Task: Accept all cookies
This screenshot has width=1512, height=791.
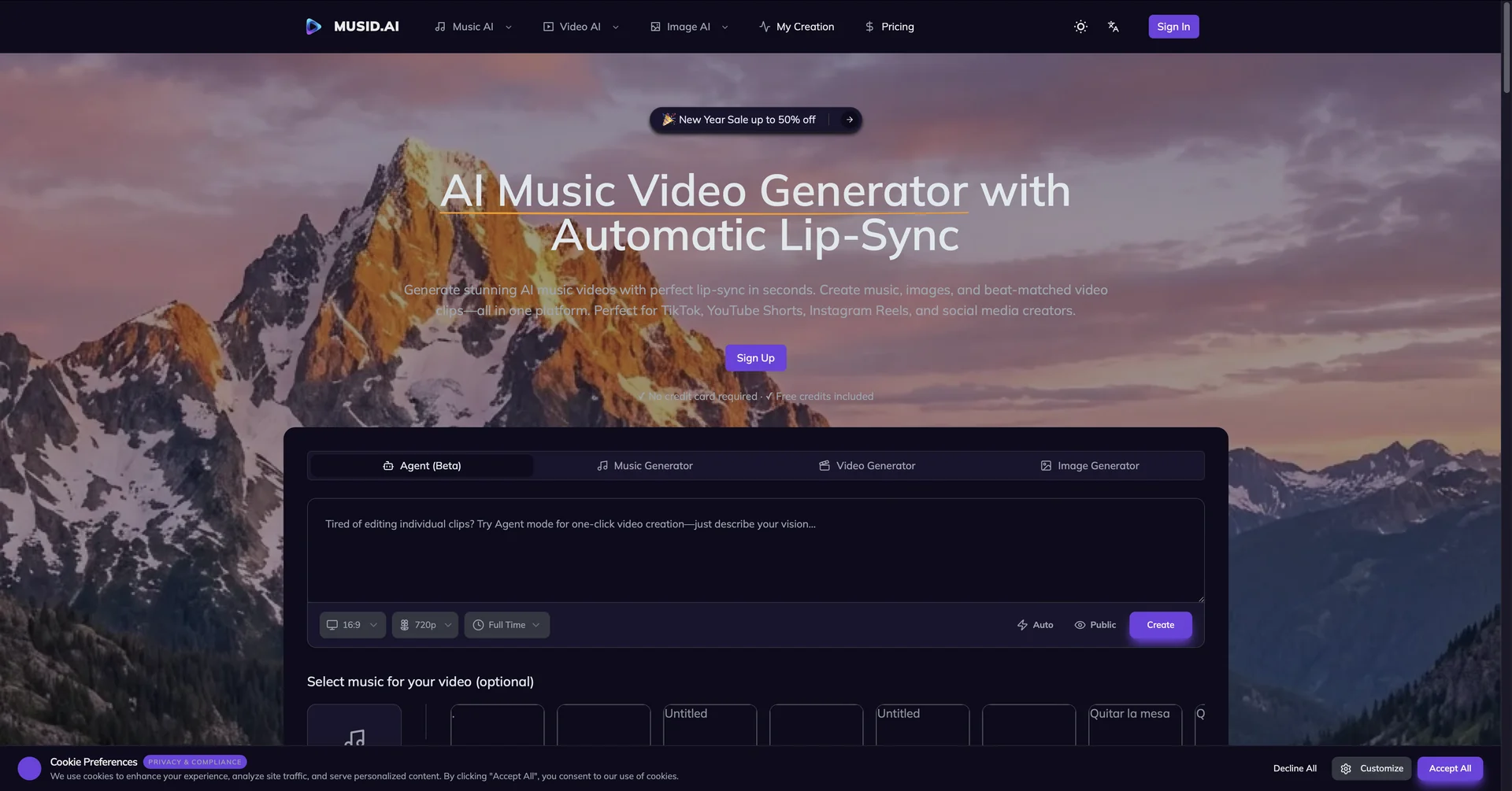Action: point(1450,768)
